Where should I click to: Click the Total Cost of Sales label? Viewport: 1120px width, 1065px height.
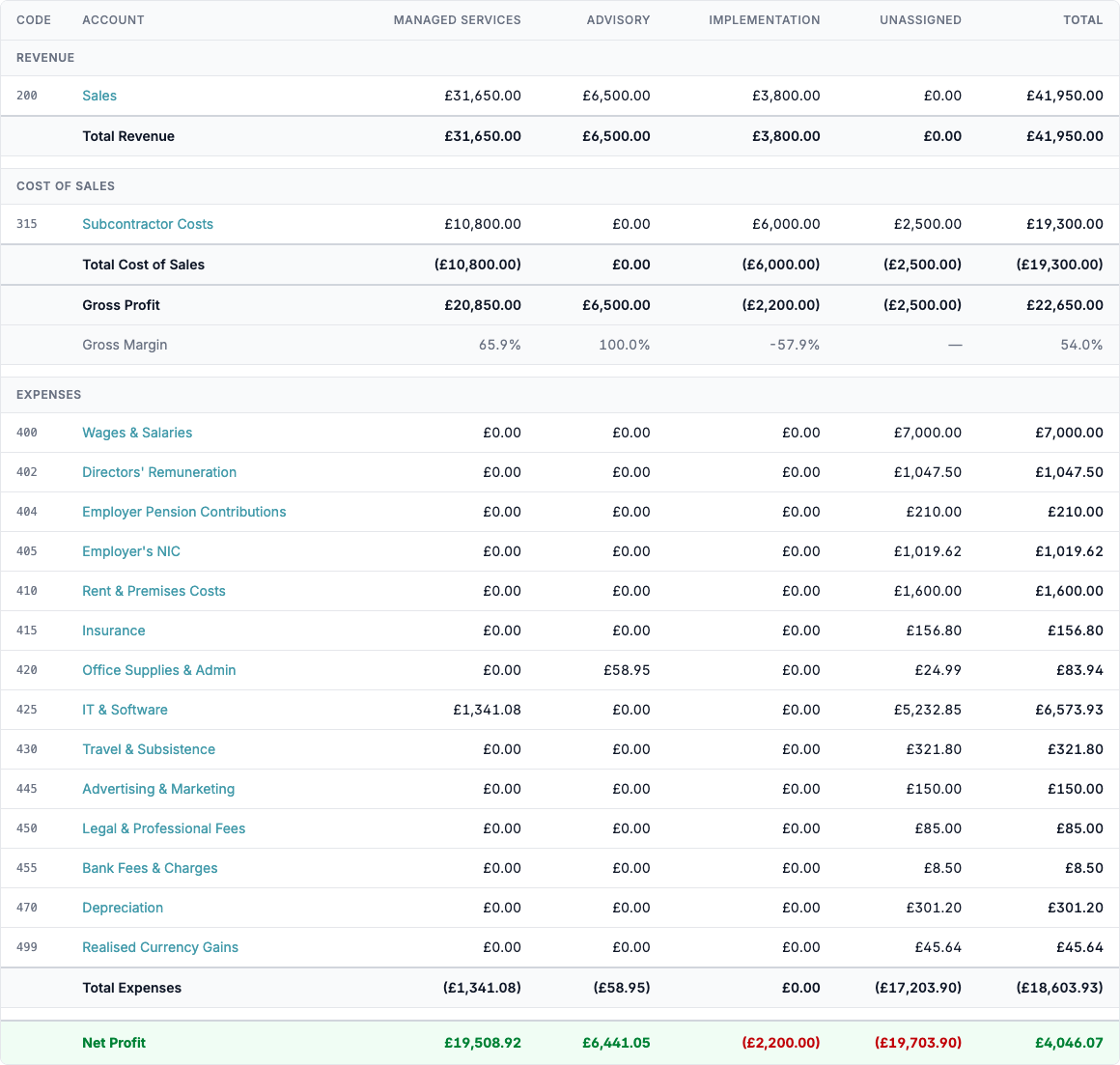tap(143, 265)
